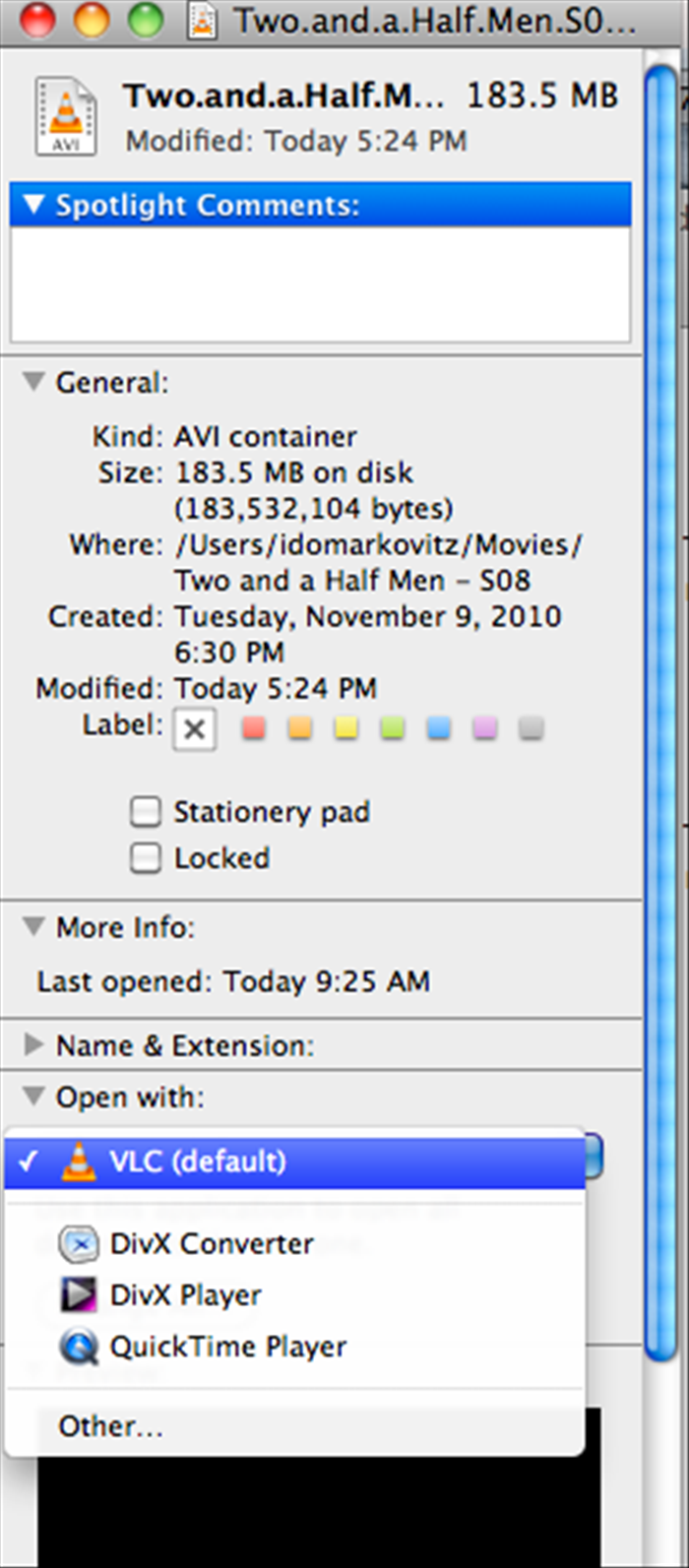Click the VLC cone AVI file icon
Screen dimensions: 689x1568
tap(66, 117)
